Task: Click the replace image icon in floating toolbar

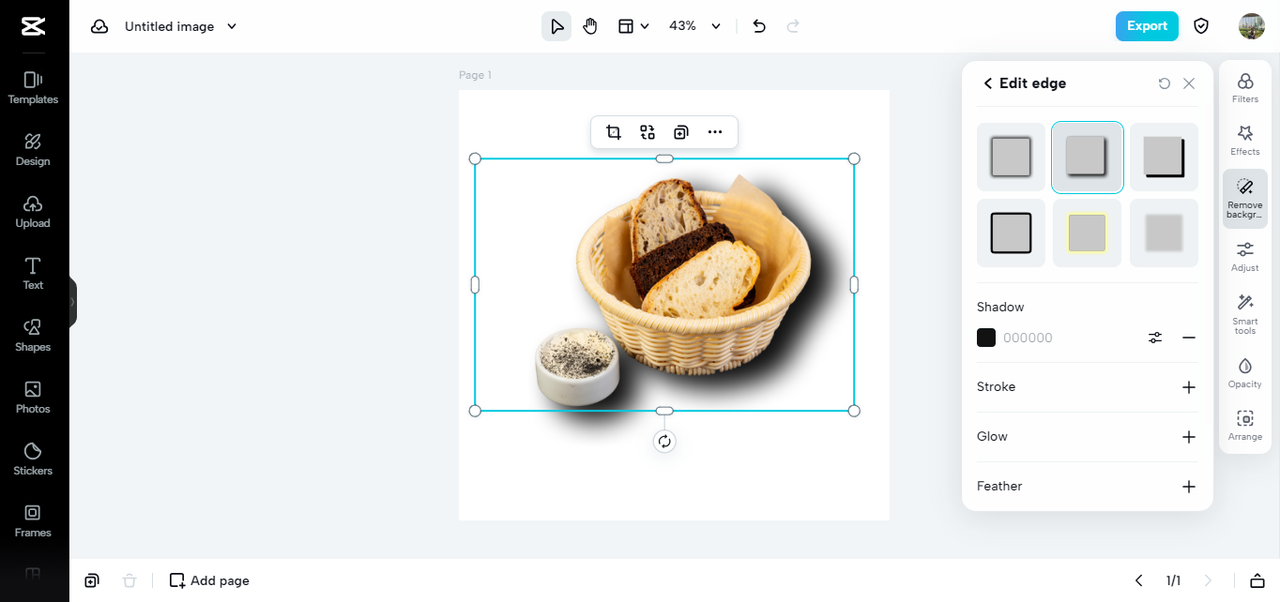Action: click(648, 132)
